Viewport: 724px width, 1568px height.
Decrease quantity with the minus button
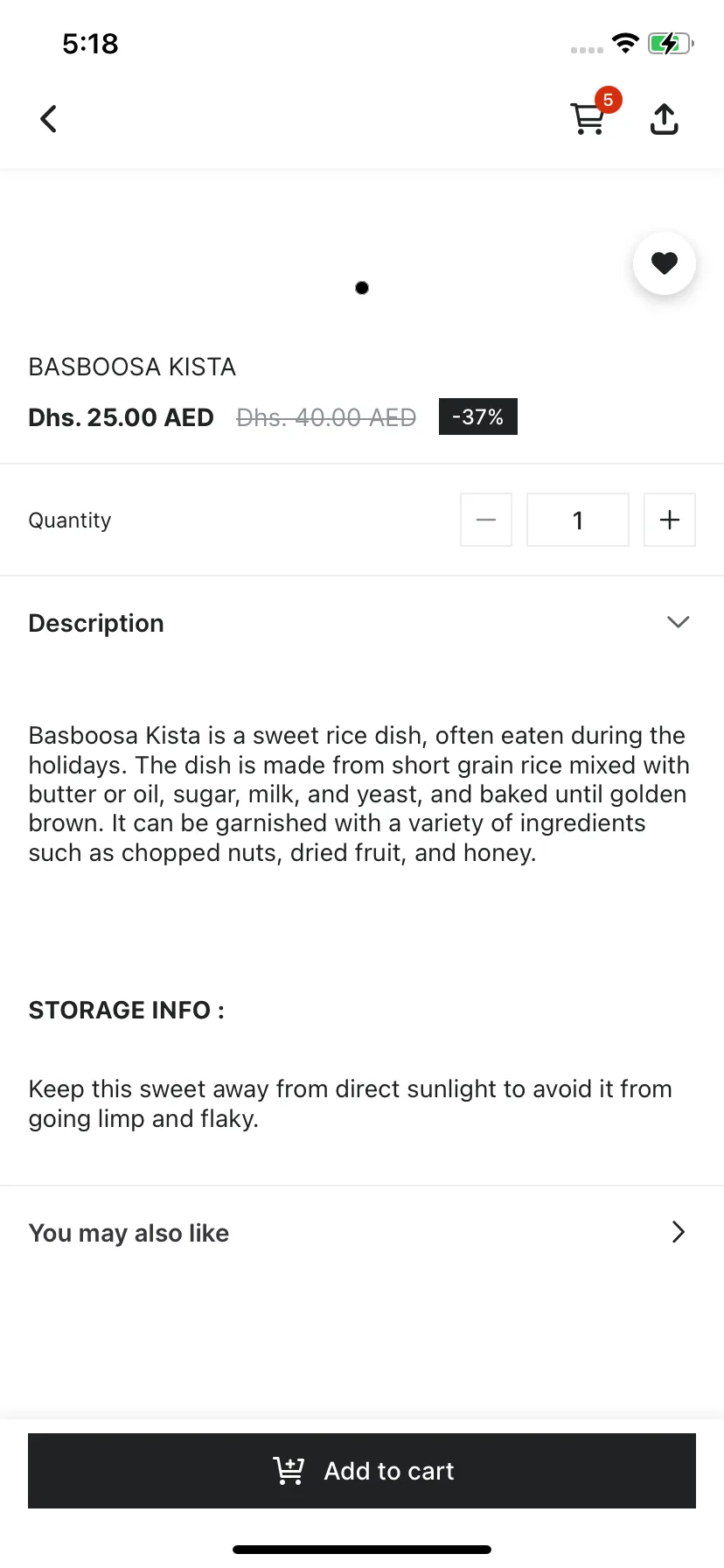click(486, 520)
